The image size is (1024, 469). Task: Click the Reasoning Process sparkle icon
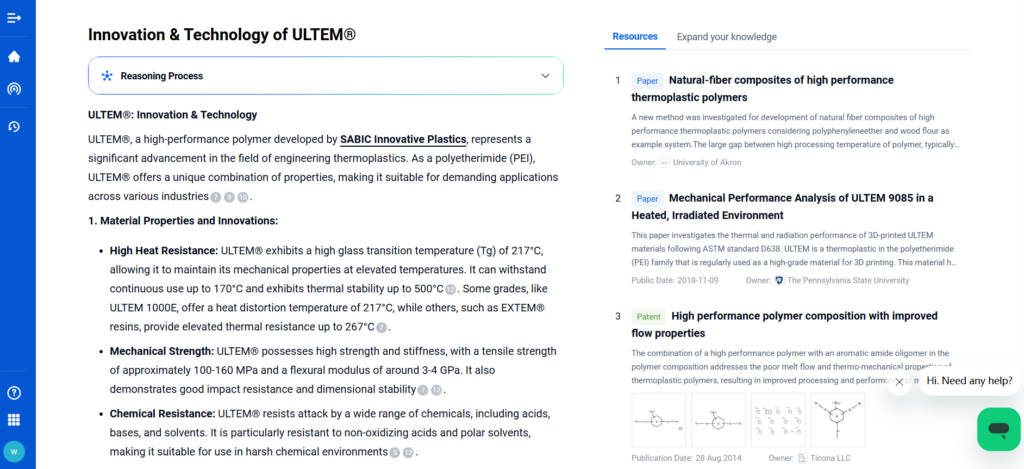click(x=107, y=76)
